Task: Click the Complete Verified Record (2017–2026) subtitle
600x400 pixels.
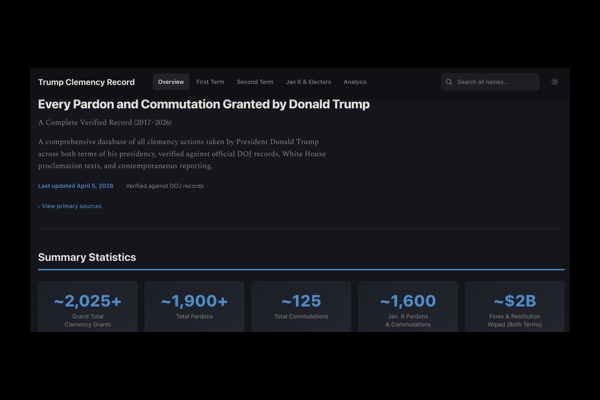Action: [105, 123]
